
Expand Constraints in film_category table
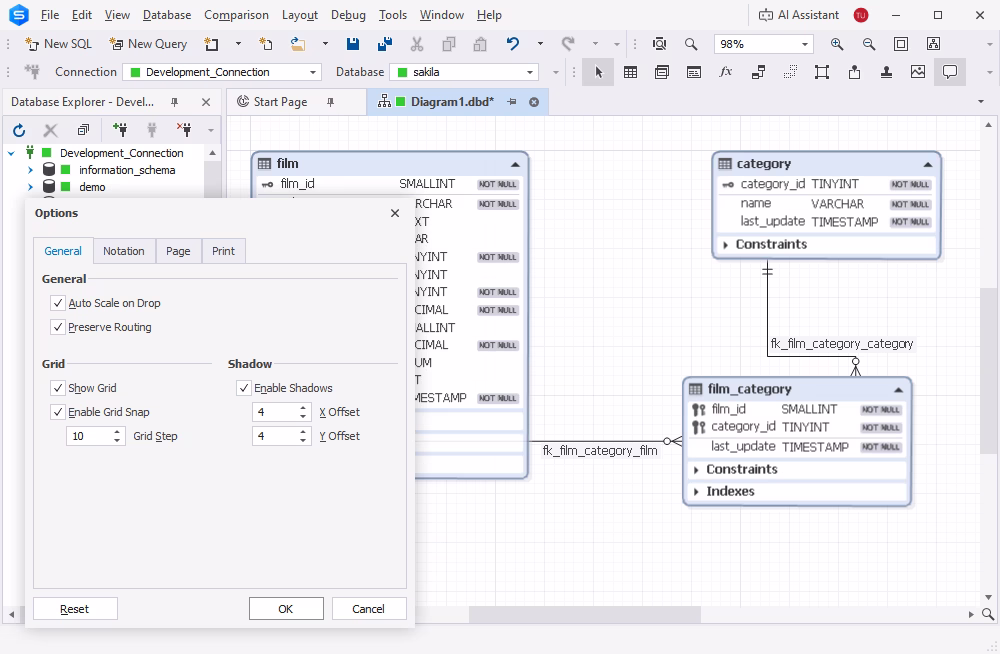point(696,470)
